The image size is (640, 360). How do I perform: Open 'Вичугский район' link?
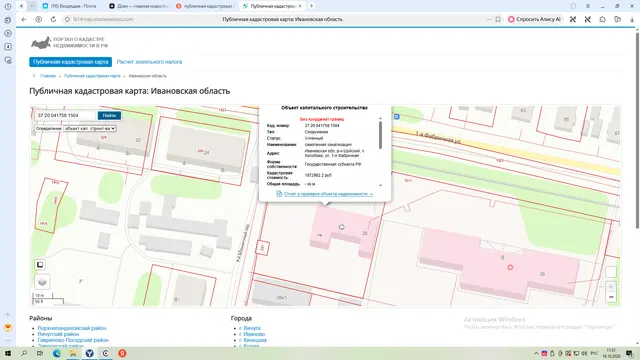point(58,334)
